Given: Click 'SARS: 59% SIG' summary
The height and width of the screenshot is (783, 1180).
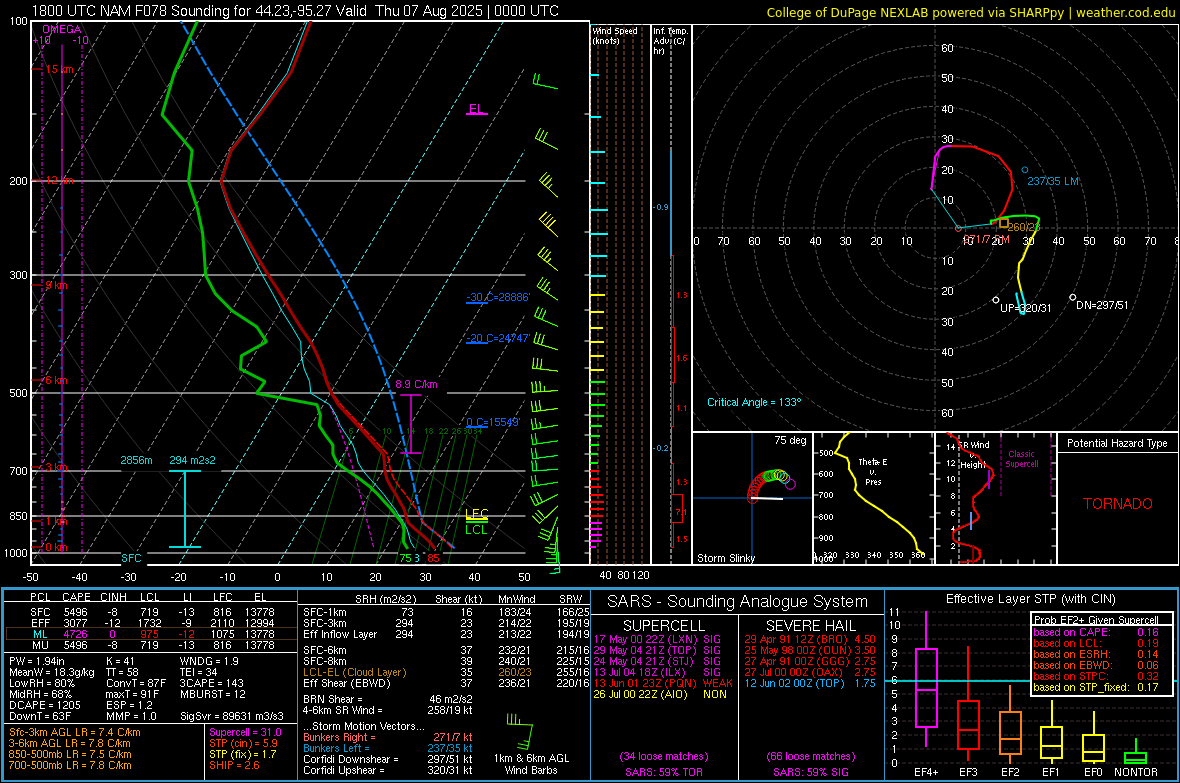Looking at the screenshot, I should click(x=810, y=772).
